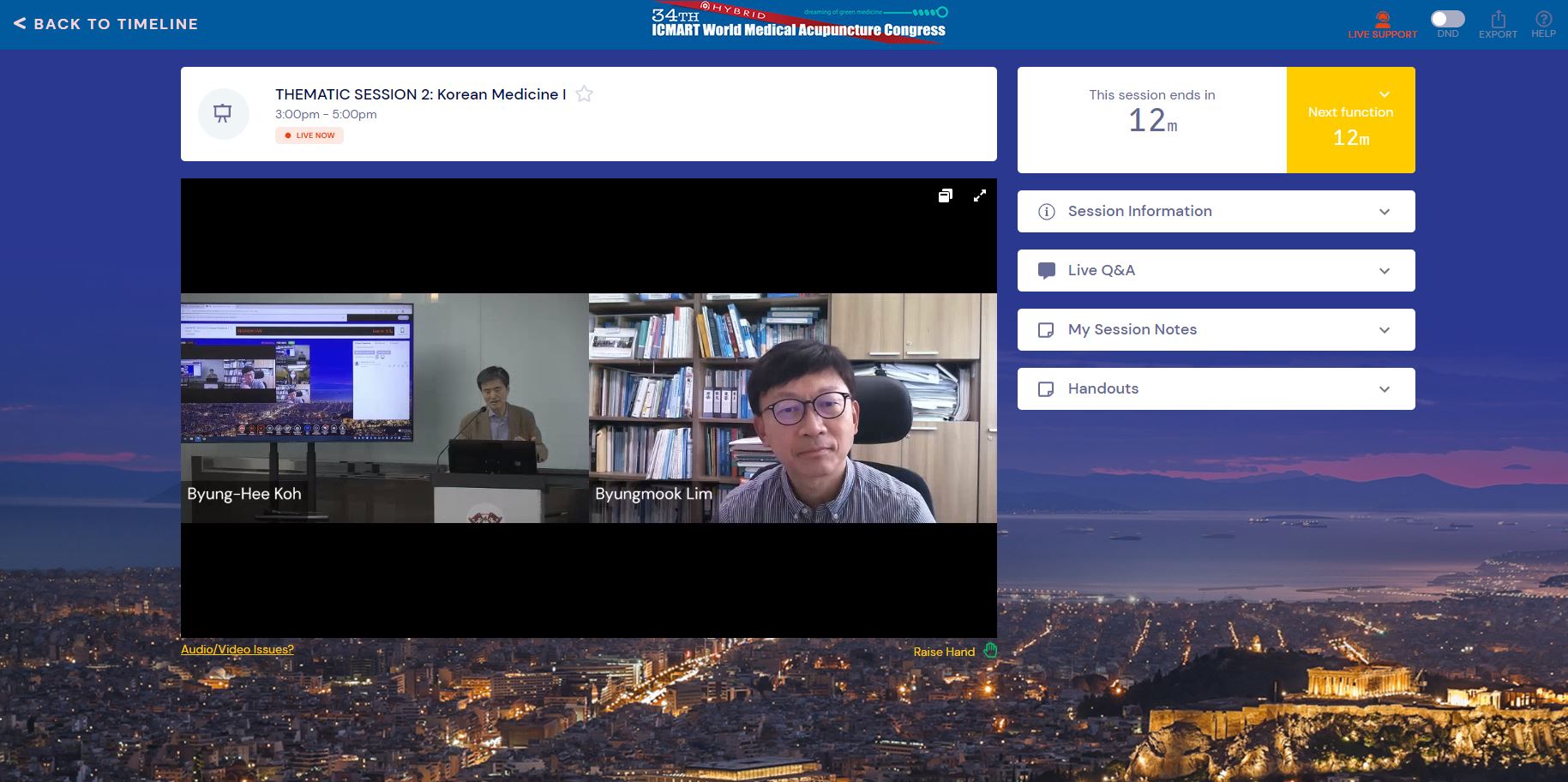
Task: Toggle the DND switch
Action: pos(1447,19)
